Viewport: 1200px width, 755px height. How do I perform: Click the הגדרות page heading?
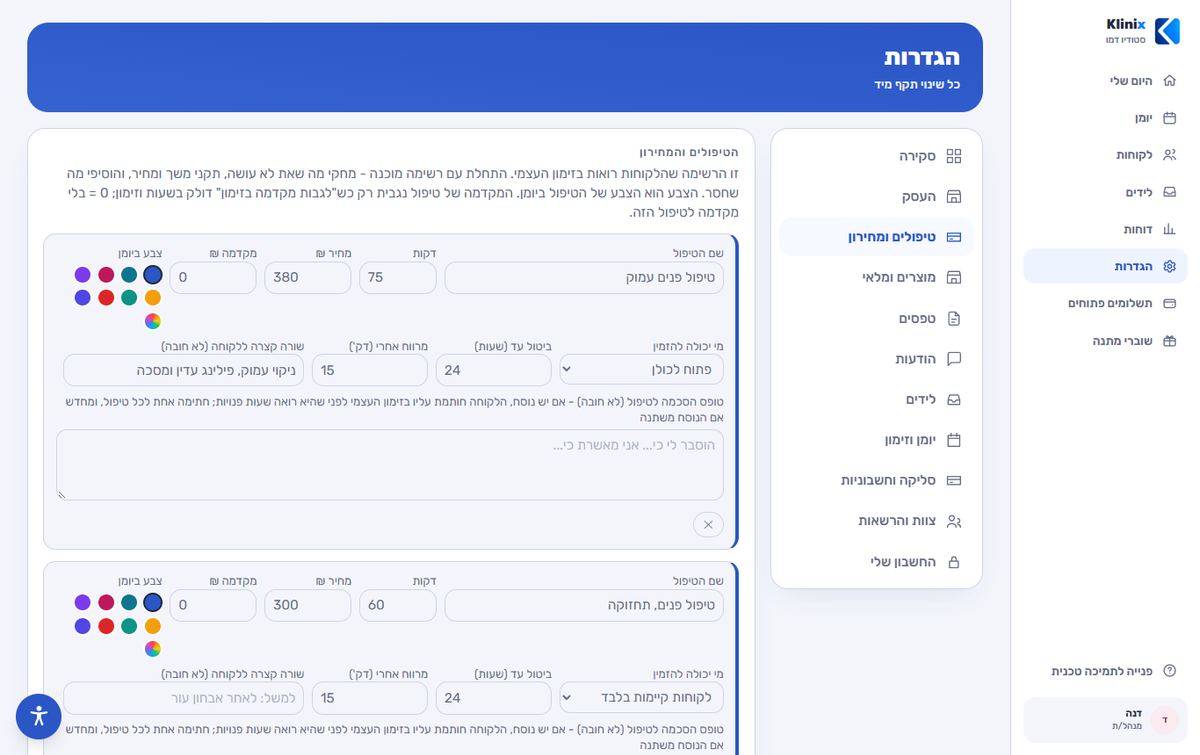922,56
